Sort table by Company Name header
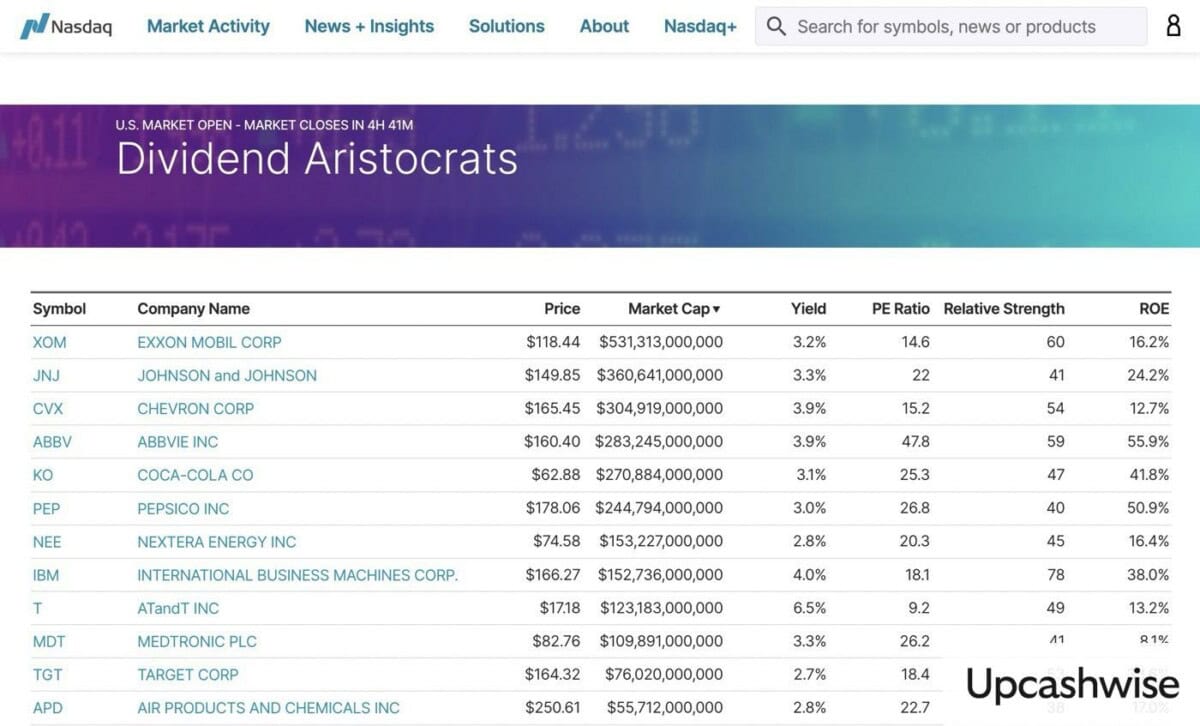 point(193,309)
